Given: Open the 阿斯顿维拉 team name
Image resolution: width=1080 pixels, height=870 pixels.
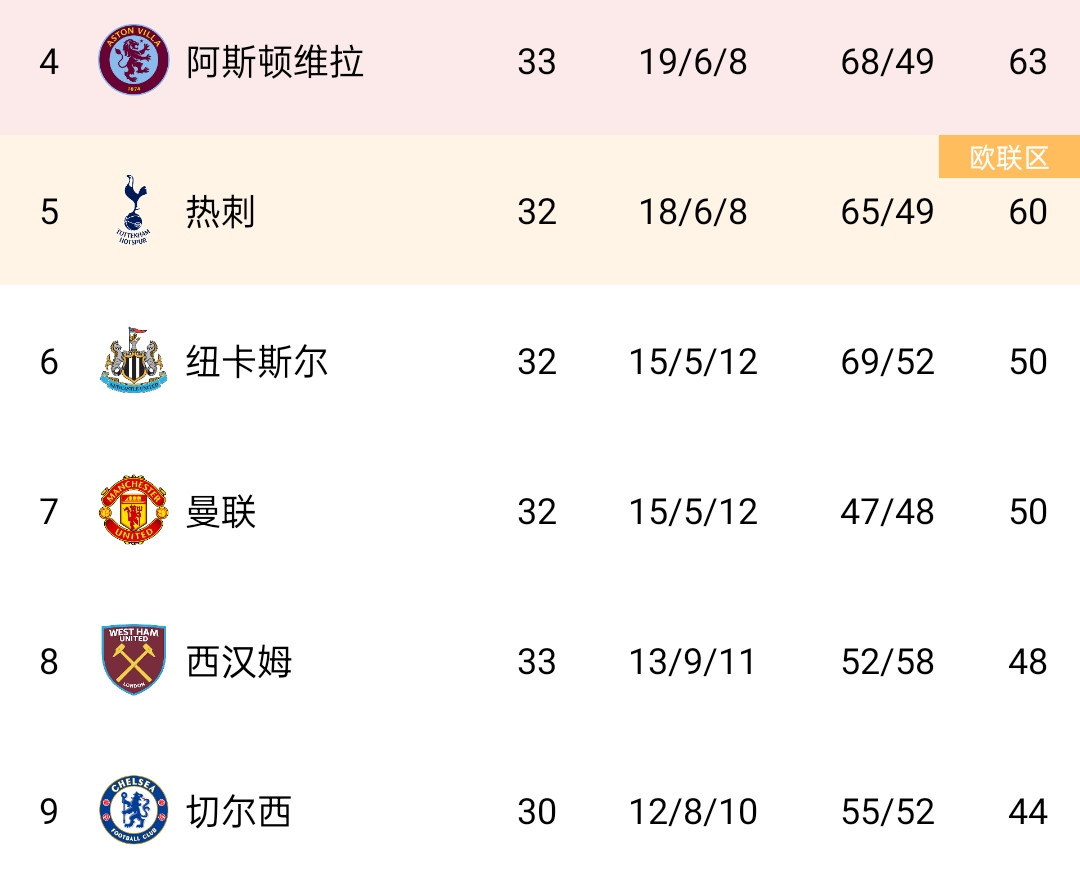Looking at the screenshot, I should [x=275, y=62].
